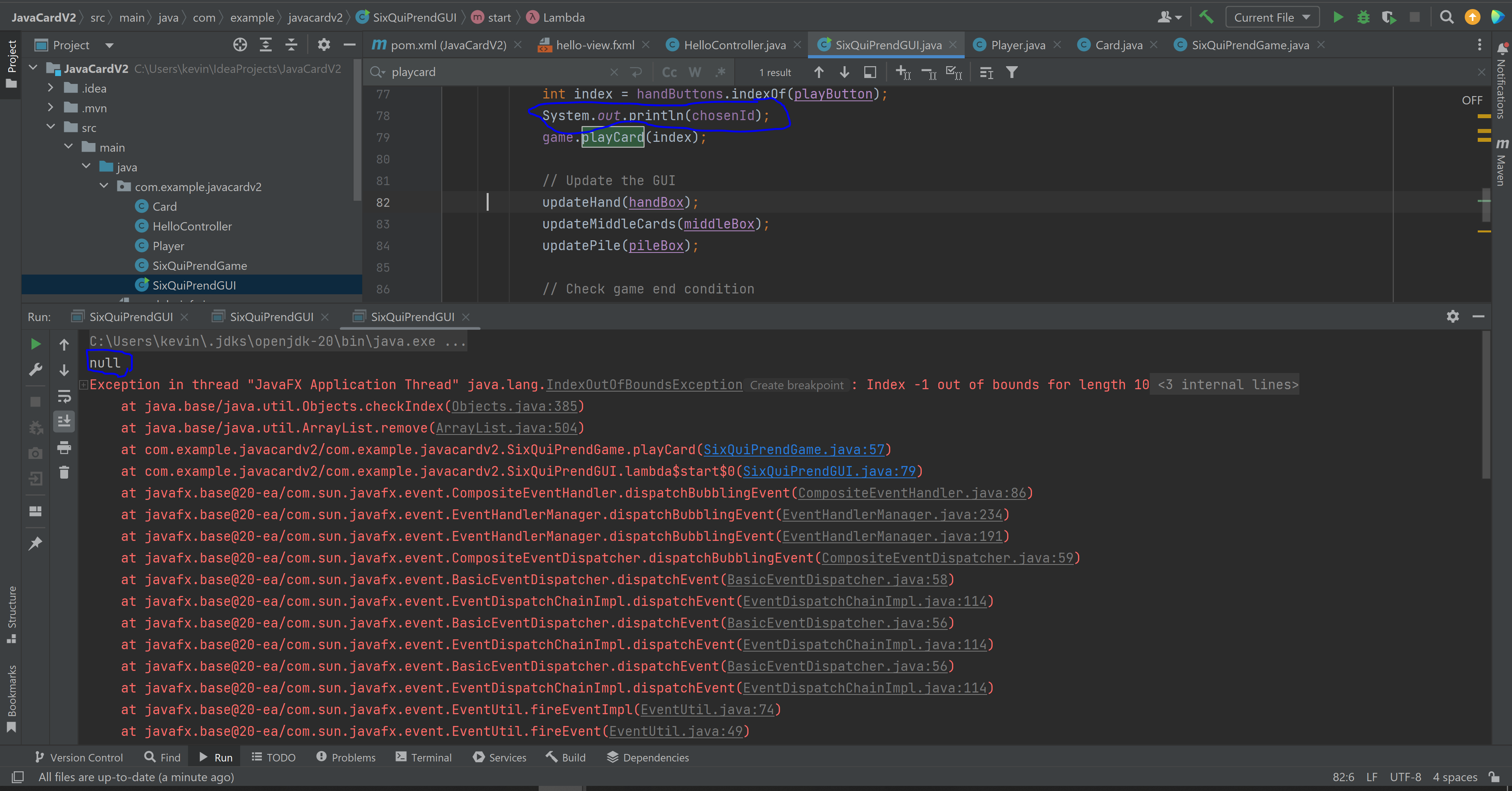This screenshot has height=791, width=1512.
Task: Click into the playcard search input field
Action: pos(499,72)
